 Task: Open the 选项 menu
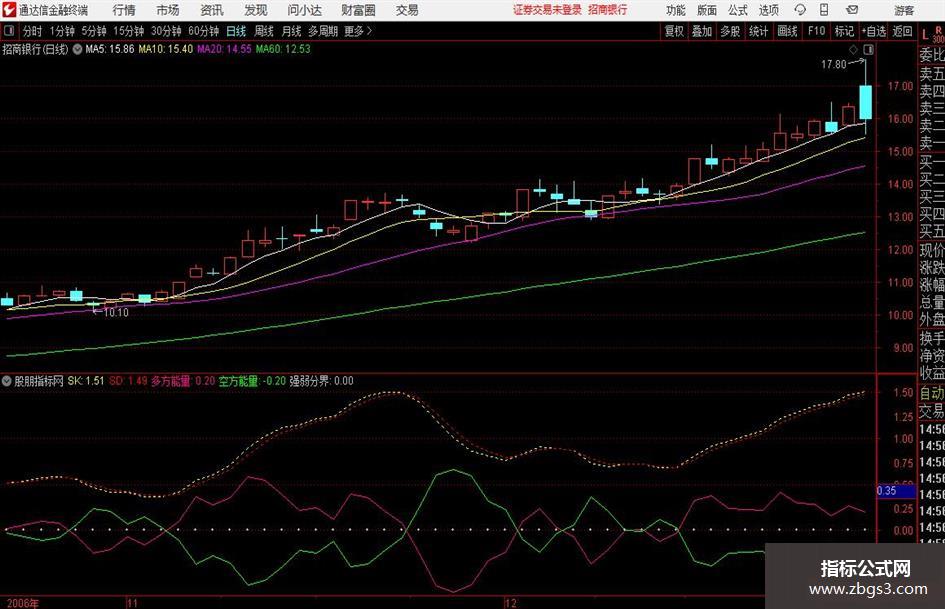click(768, 10)
